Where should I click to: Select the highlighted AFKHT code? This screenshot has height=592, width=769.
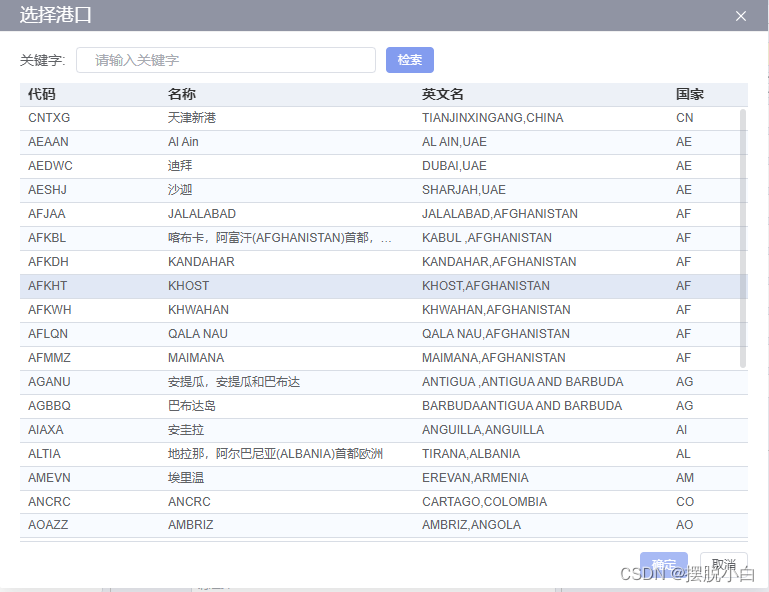coord(47,286)
